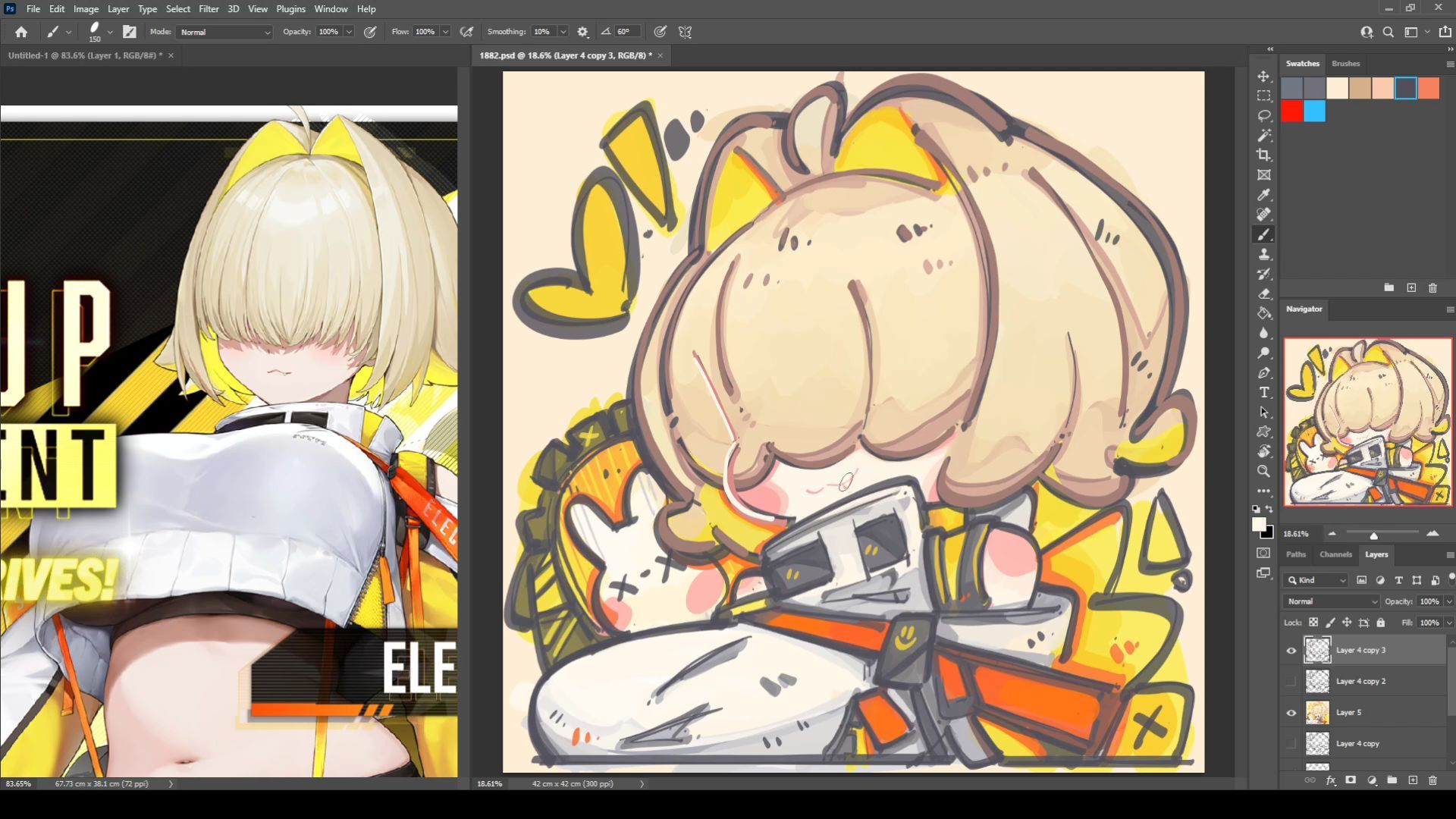Select the Frame tool

1263,174
